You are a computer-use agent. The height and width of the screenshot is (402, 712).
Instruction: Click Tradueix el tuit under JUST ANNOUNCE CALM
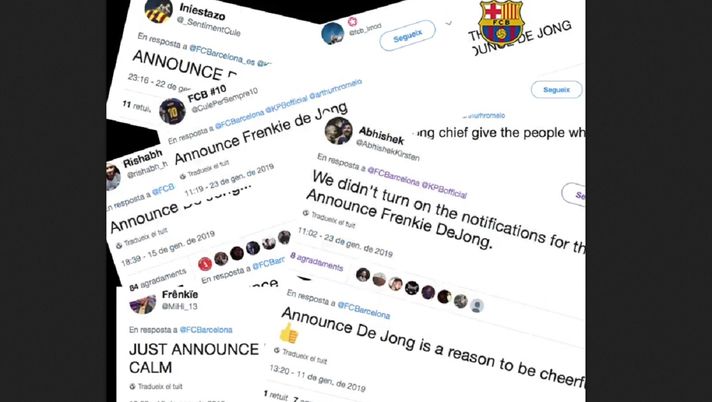click(156, 387)
